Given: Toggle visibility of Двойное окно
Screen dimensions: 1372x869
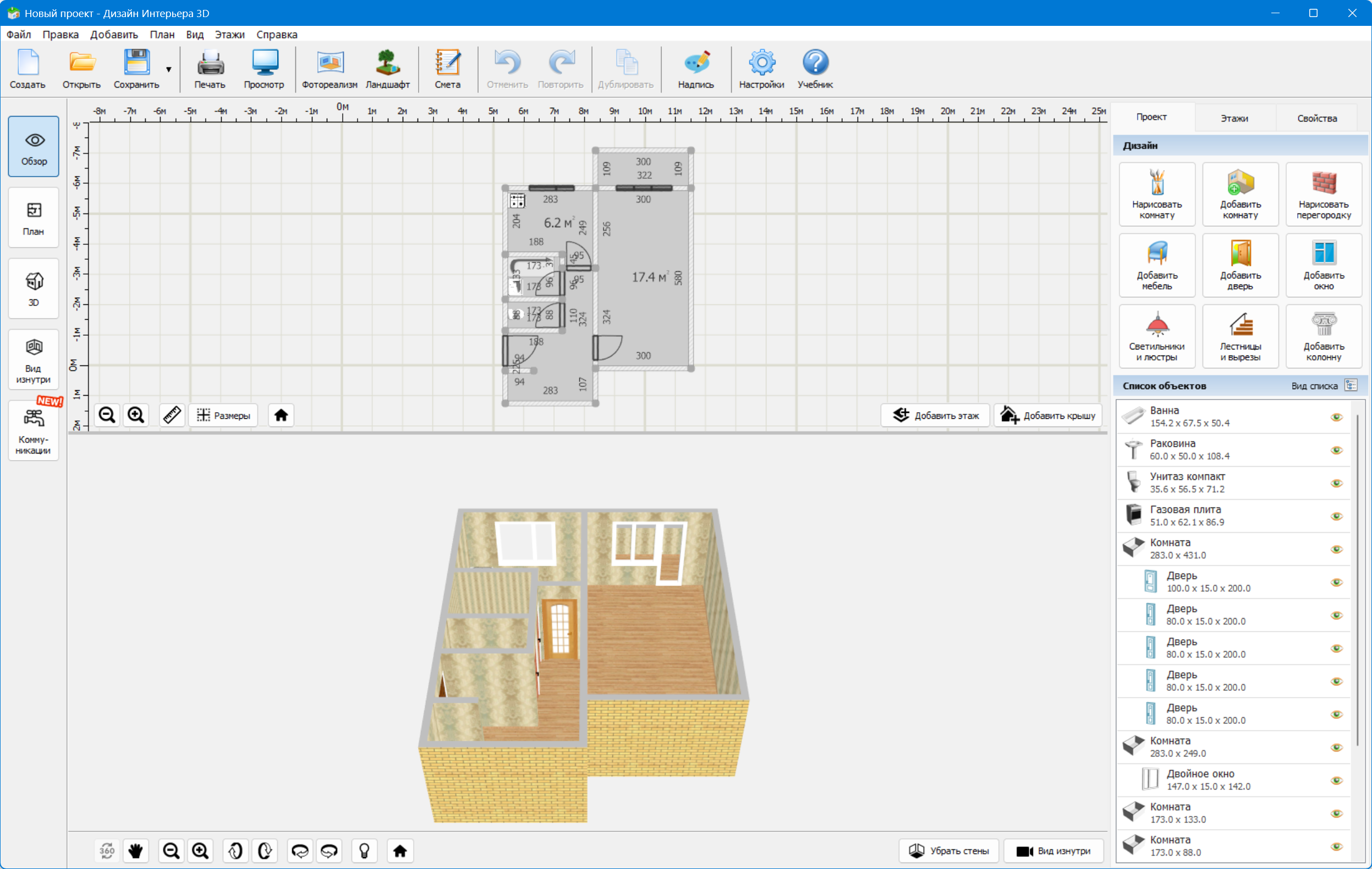Looking at the screenshot, I should point(1336,781).
